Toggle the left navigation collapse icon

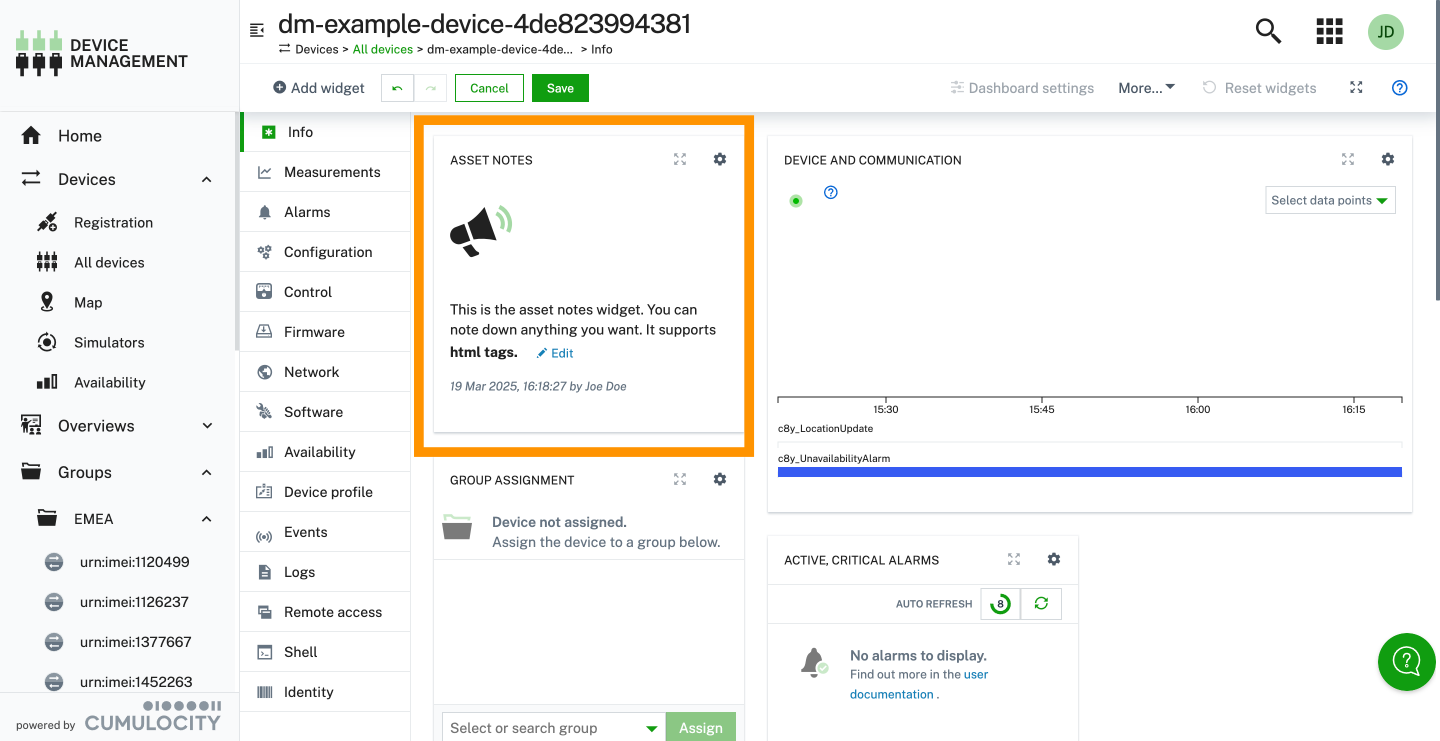pyautogui.click(x=257, y=29)
